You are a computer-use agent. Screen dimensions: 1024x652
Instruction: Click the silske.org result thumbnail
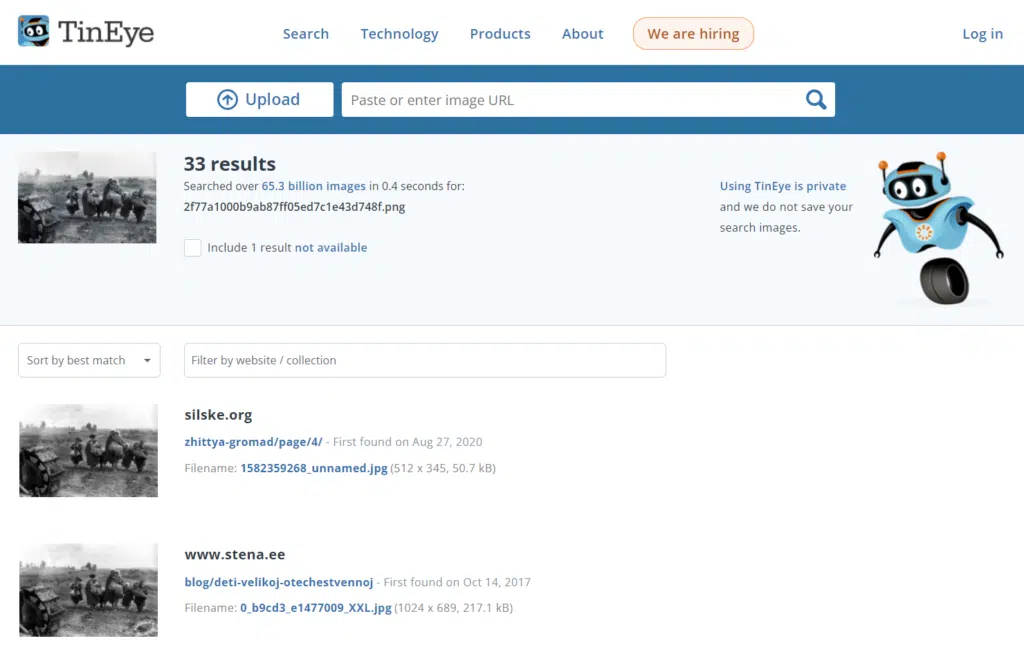(x=88, y=450)
